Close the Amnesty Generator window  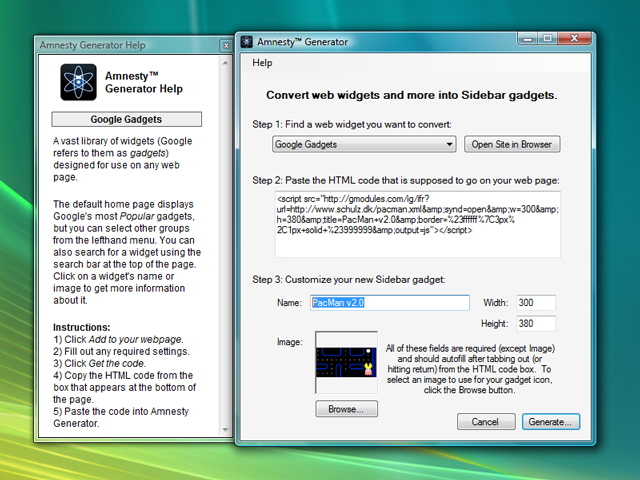click(x=574, y=39)
